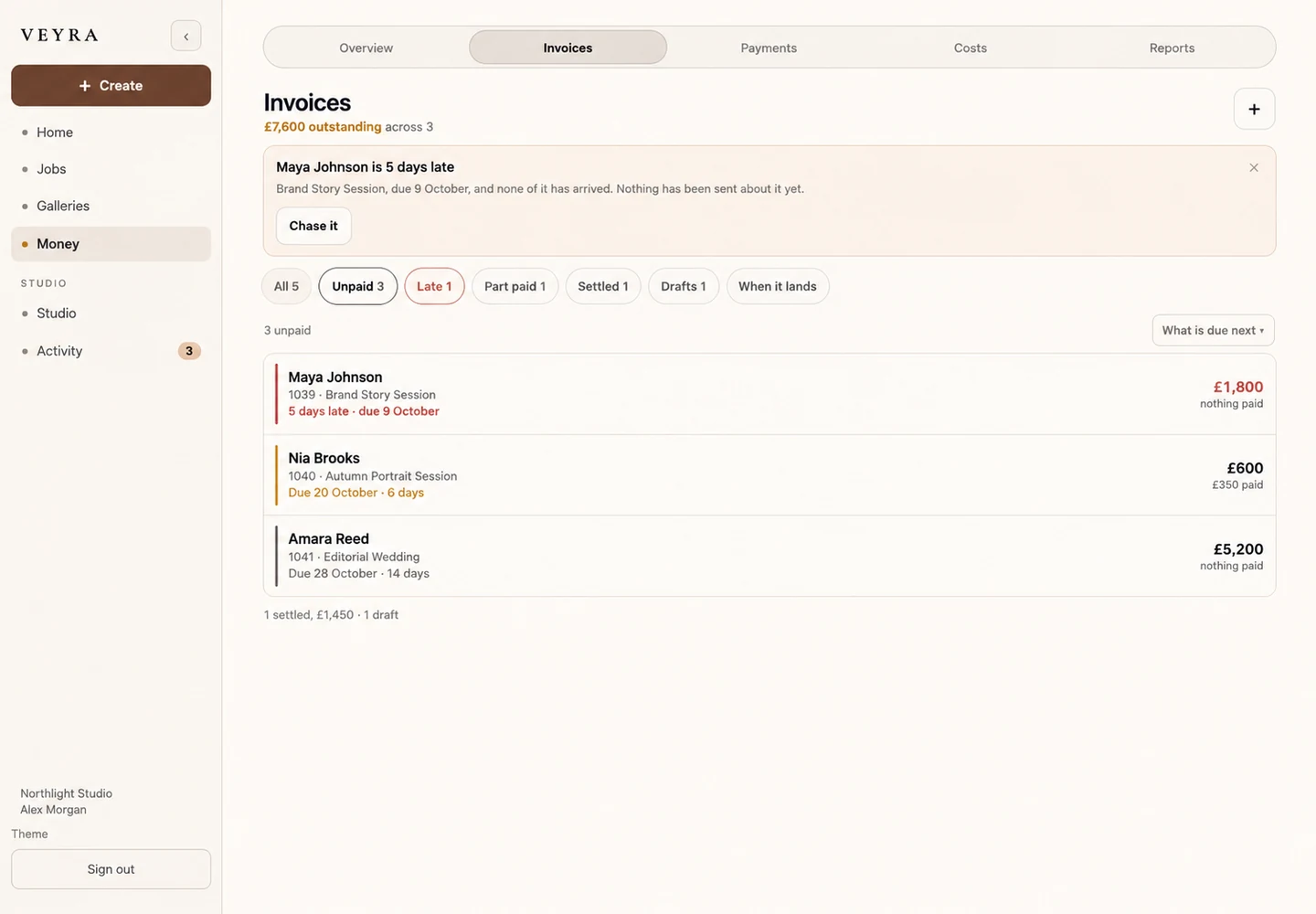Open the Reports tab
The image size is (1316, 914).
coord(1172,48)
